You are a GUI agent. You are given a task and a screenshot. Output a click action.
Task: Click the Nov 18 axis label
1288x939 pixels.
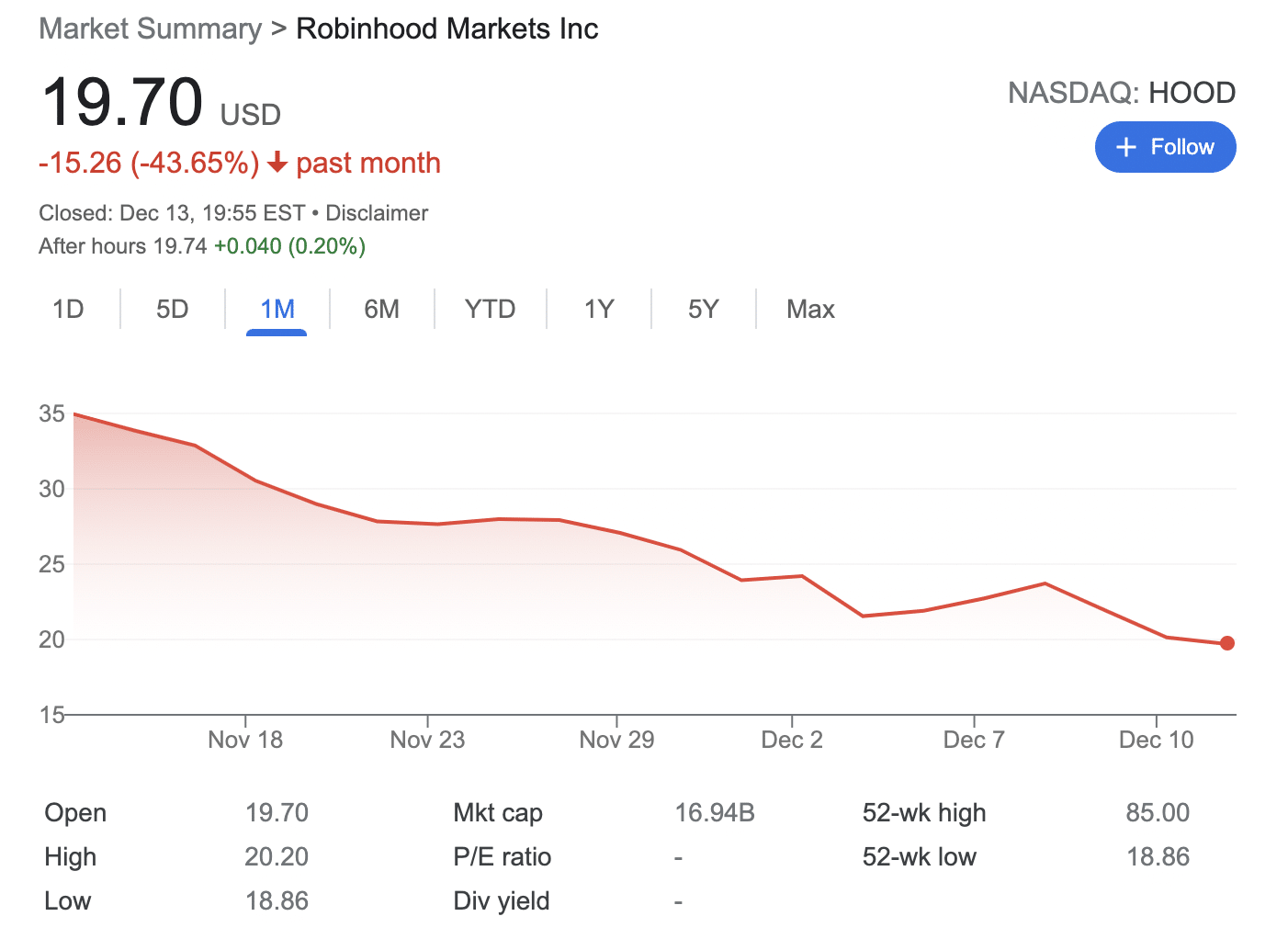point(245,740)
